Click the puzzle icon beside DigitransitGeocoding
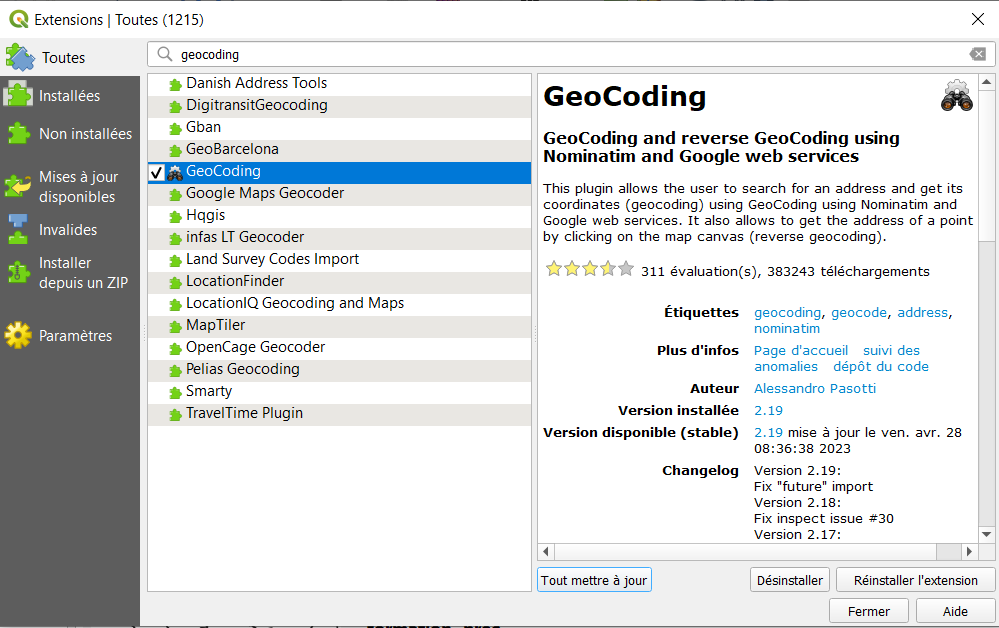Image resolution: width=999 pixels, height=628 pixels. [x=175, y=107]
